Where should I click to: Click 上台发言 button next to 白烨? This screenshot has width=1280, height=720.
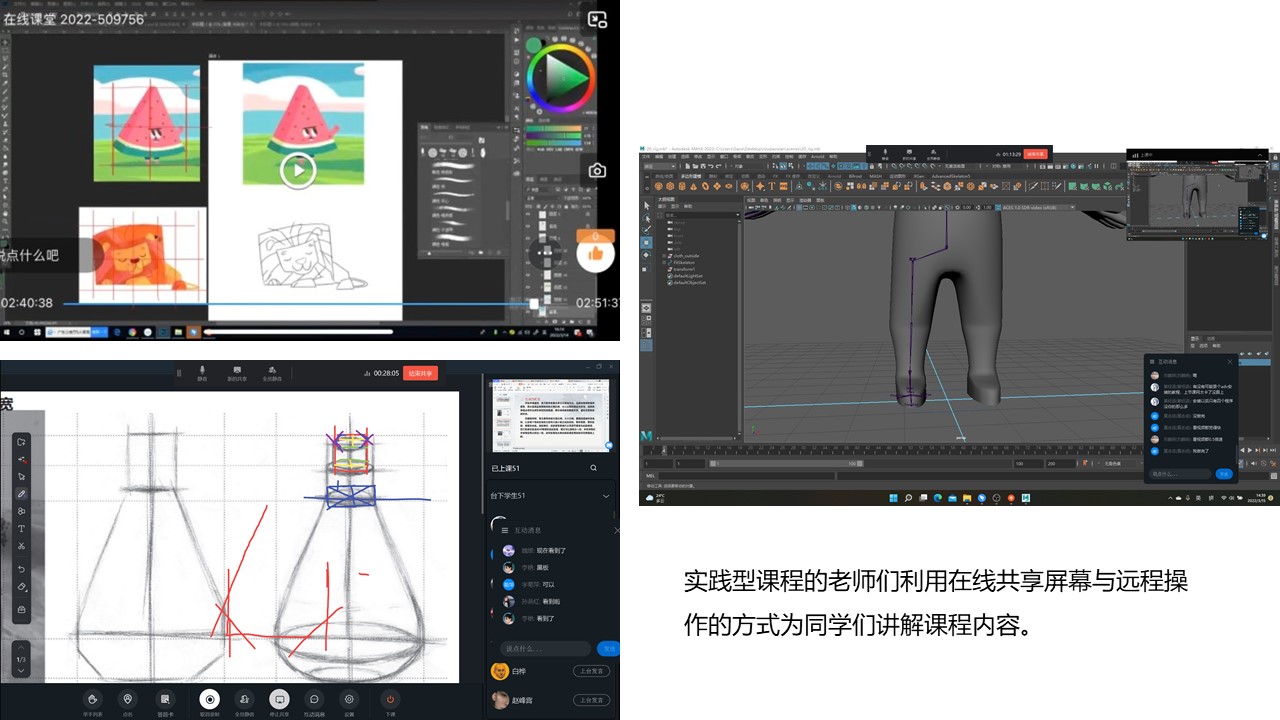coord(591,671)
